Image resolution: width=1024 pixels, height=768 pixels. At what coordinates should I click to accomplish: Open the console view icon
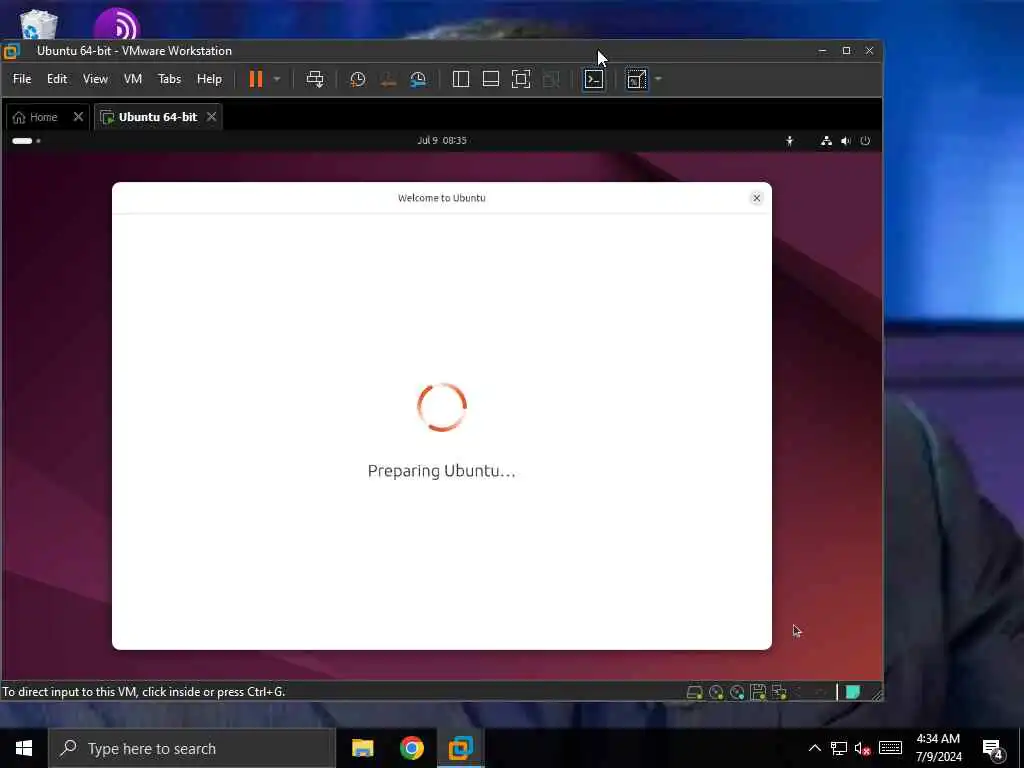[x=594, y=79]
